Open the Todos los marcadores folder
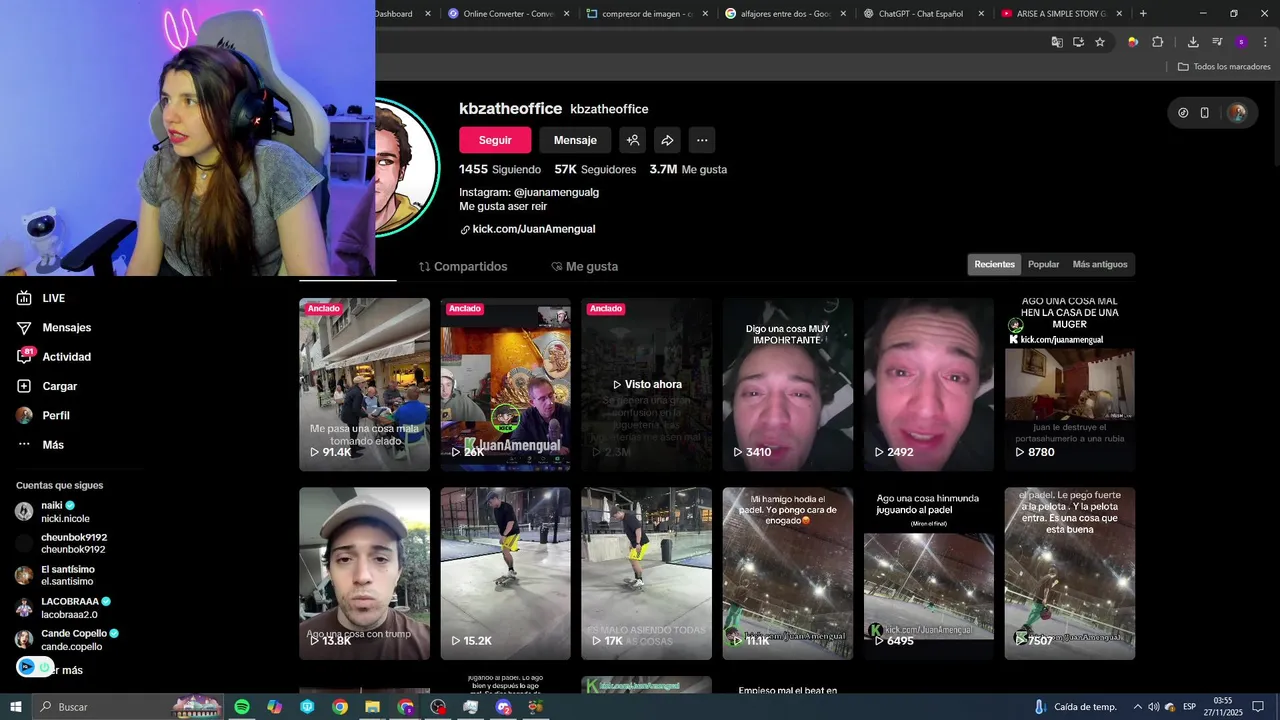The image size is (1280, 720). click(1224, 67)
